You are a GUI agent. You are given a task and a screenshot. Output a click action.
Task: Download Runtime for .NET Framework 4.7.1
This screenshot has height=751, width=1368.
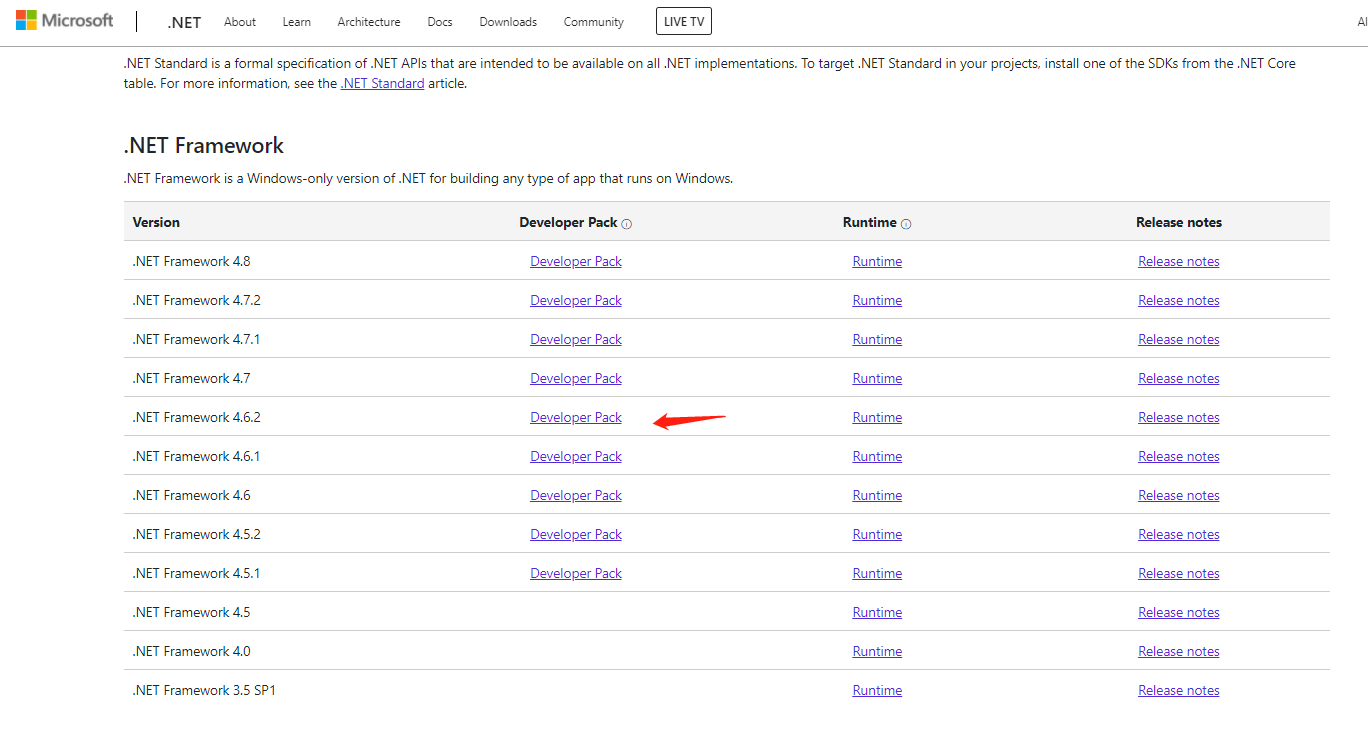(x=877, y=339)
